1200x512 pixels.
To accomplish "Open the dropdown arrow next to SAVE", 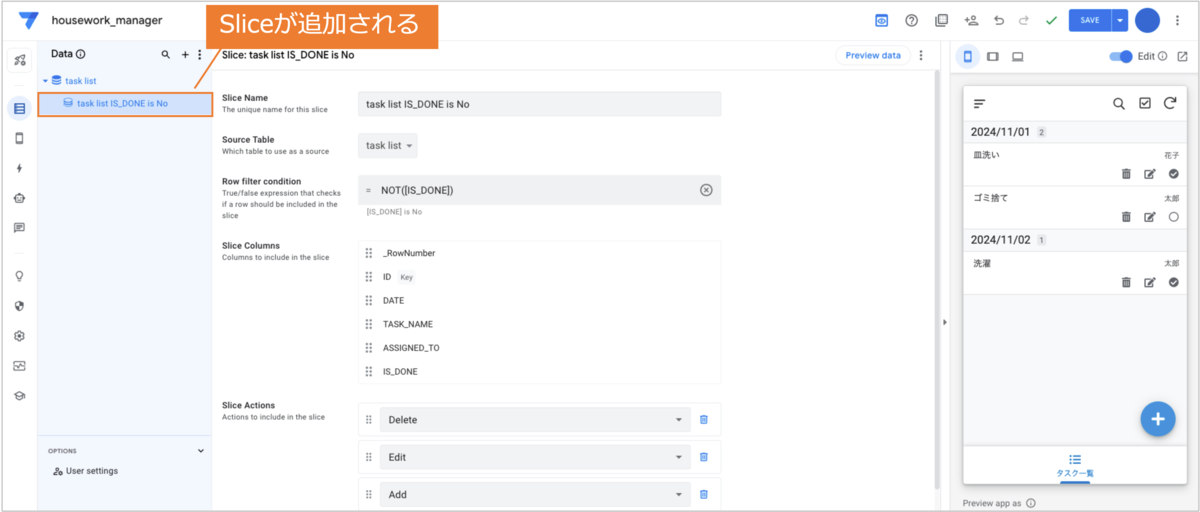I will click(x=1120, y=20).
